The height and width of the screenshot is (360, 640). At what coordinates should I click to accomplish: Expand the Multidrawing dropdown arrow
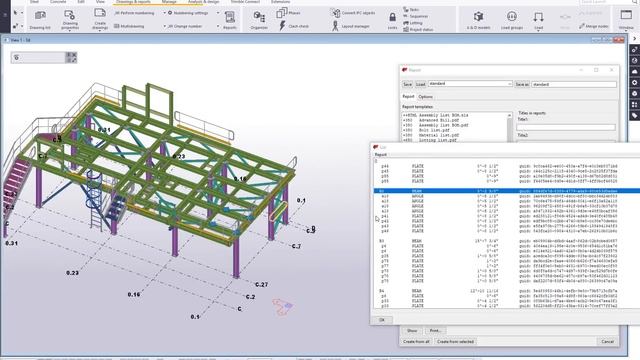(164, 26)
